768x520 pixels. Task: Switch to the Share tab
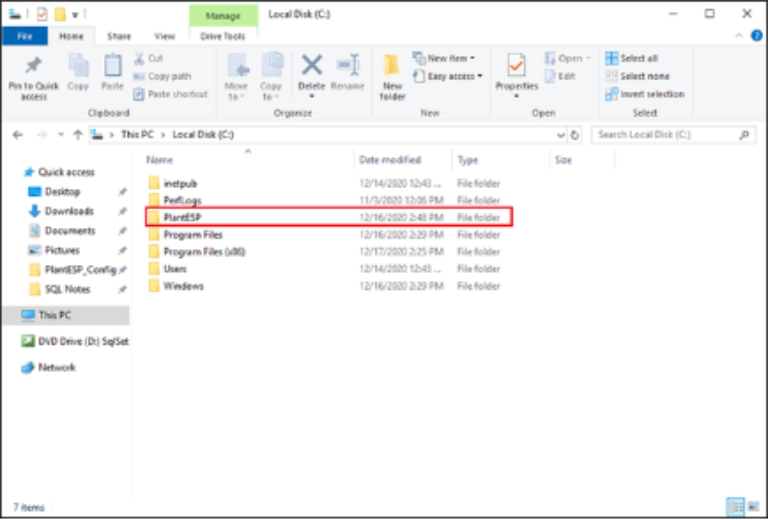(119, 36)
